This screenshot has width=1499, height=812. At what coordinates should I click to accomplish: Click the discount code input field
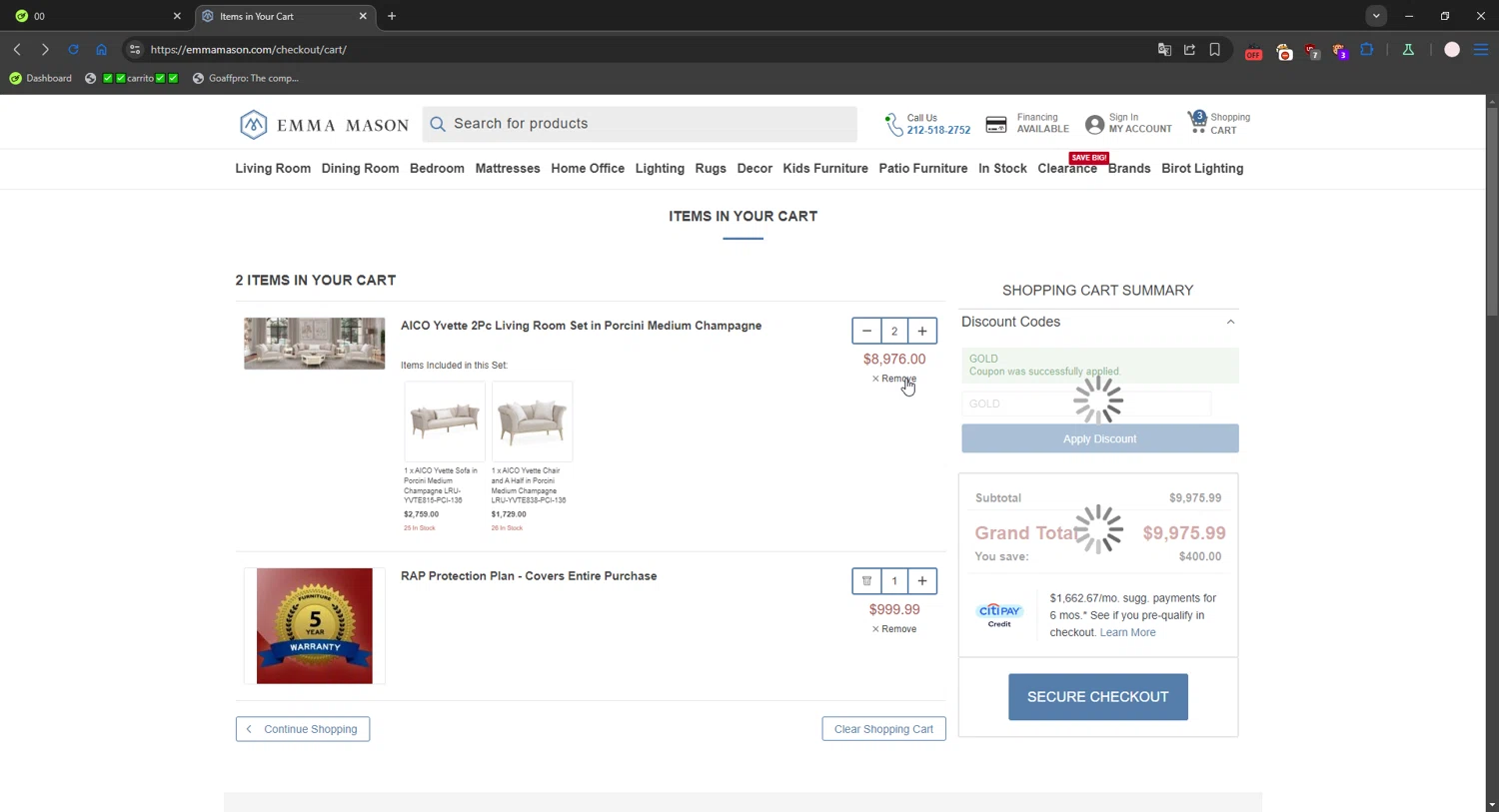tap(1086, 404)
